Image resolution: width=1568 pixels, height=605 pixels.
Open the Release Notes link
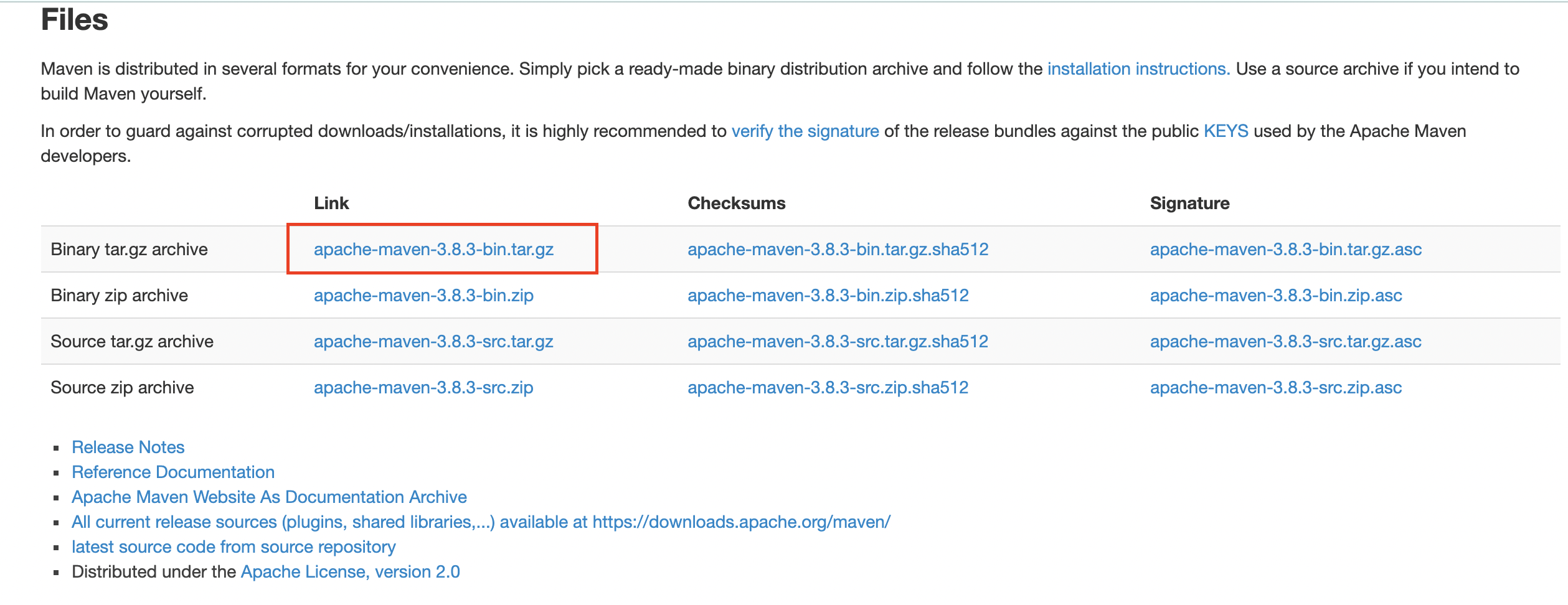pos(128,448)
